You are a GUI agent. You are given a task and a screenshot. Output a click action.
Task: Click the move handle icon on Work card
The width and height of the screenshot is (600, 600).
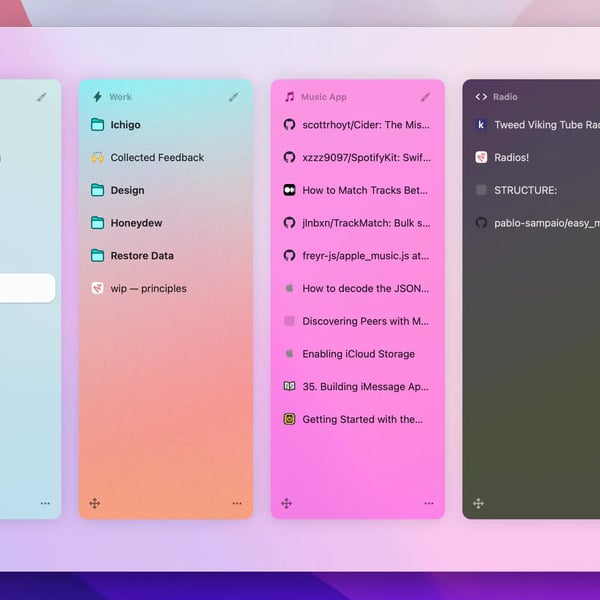(x=95, y=503)
